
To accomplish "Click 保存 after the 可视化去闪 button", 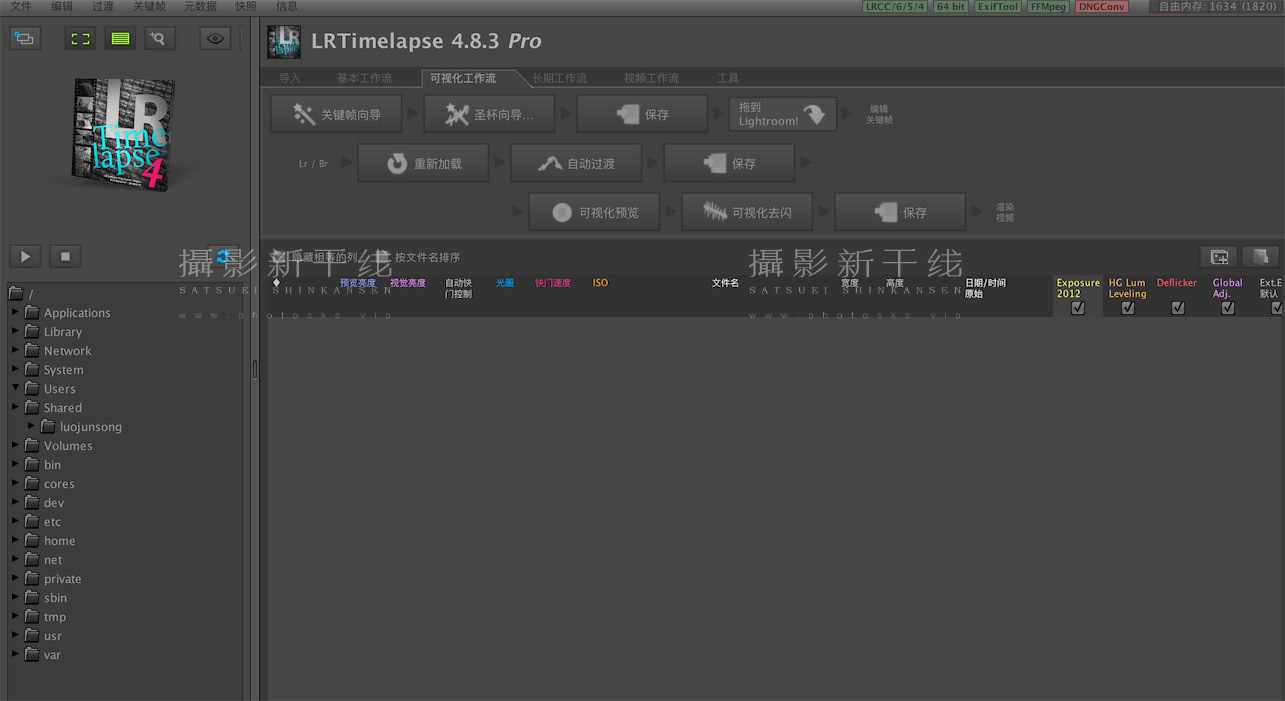I will point(900,212).
